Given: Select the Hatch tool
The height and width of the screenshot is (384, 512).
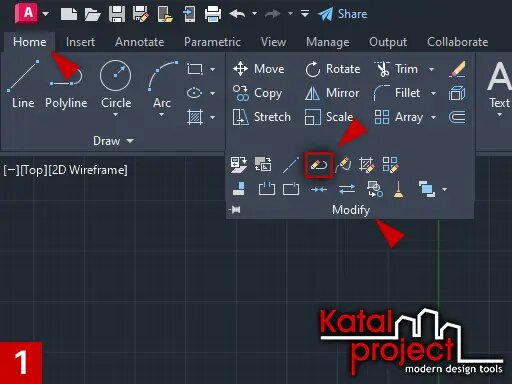Looking at the screenshot, I should (195, 117).
